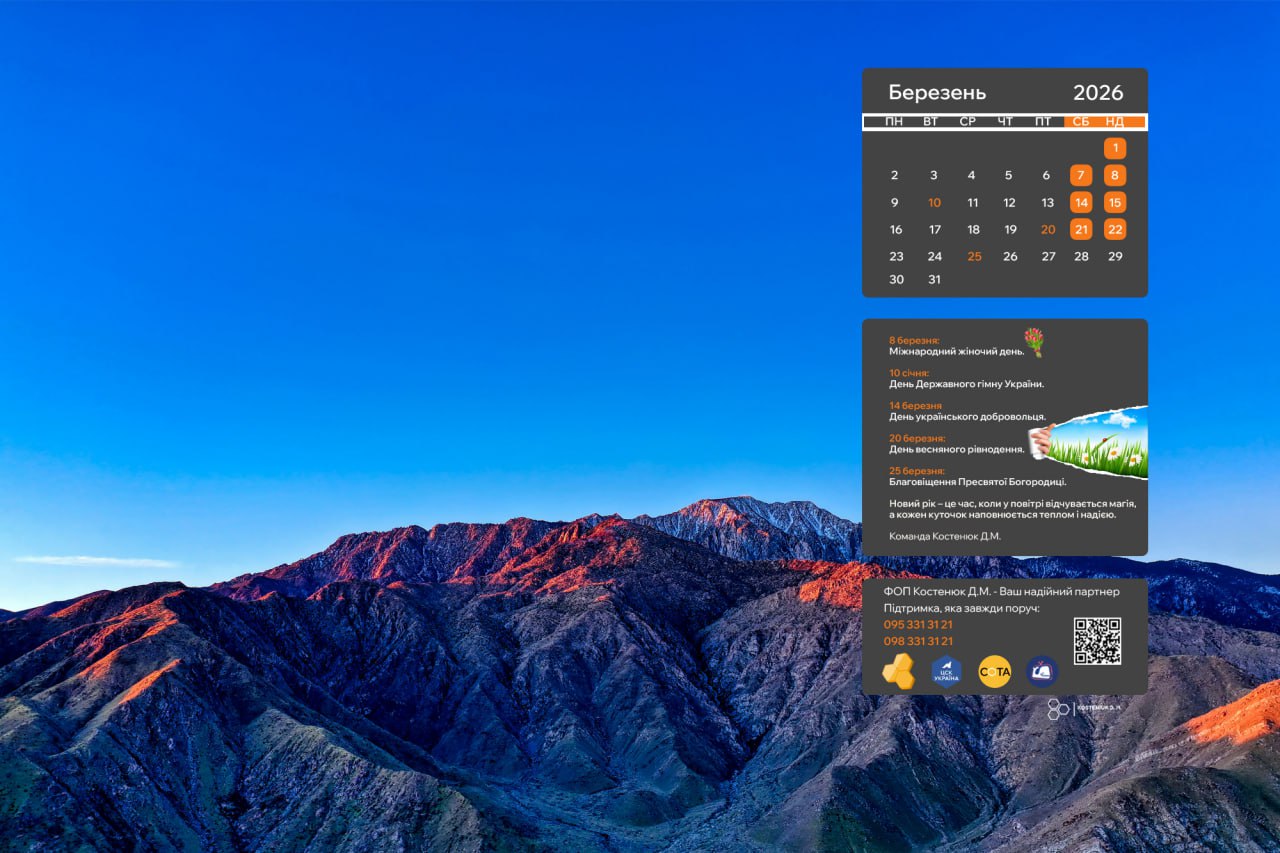Select date 10 in the calendar
The image size is (1280, 853).
pos(934,202)
